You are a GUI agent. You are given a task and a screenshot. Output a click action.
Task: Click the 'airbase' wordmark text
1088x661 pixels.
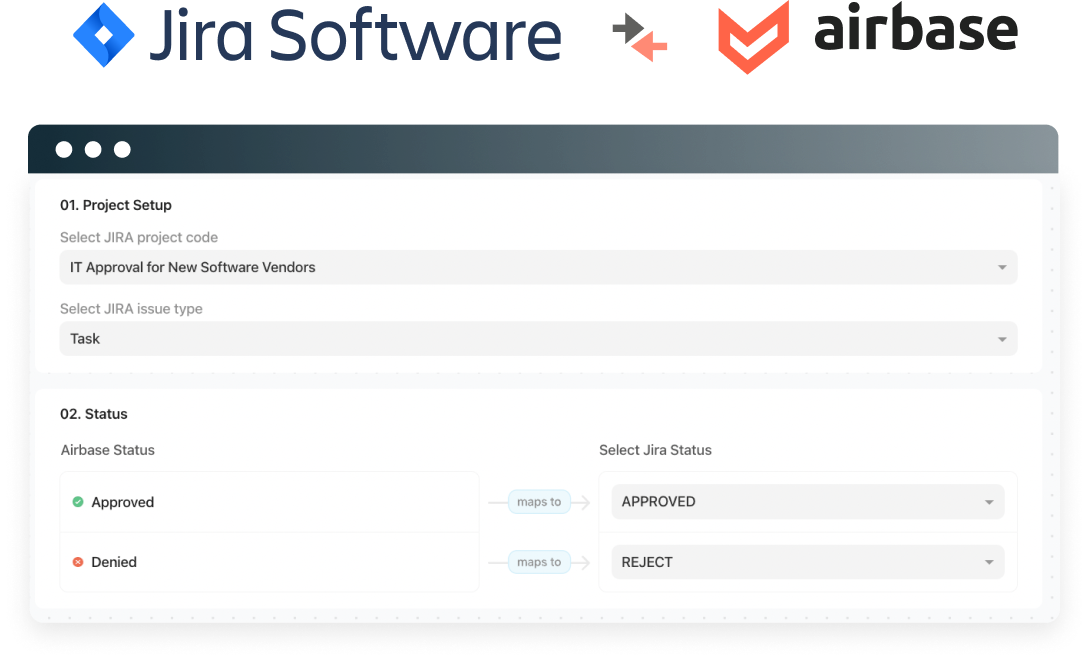916,28
